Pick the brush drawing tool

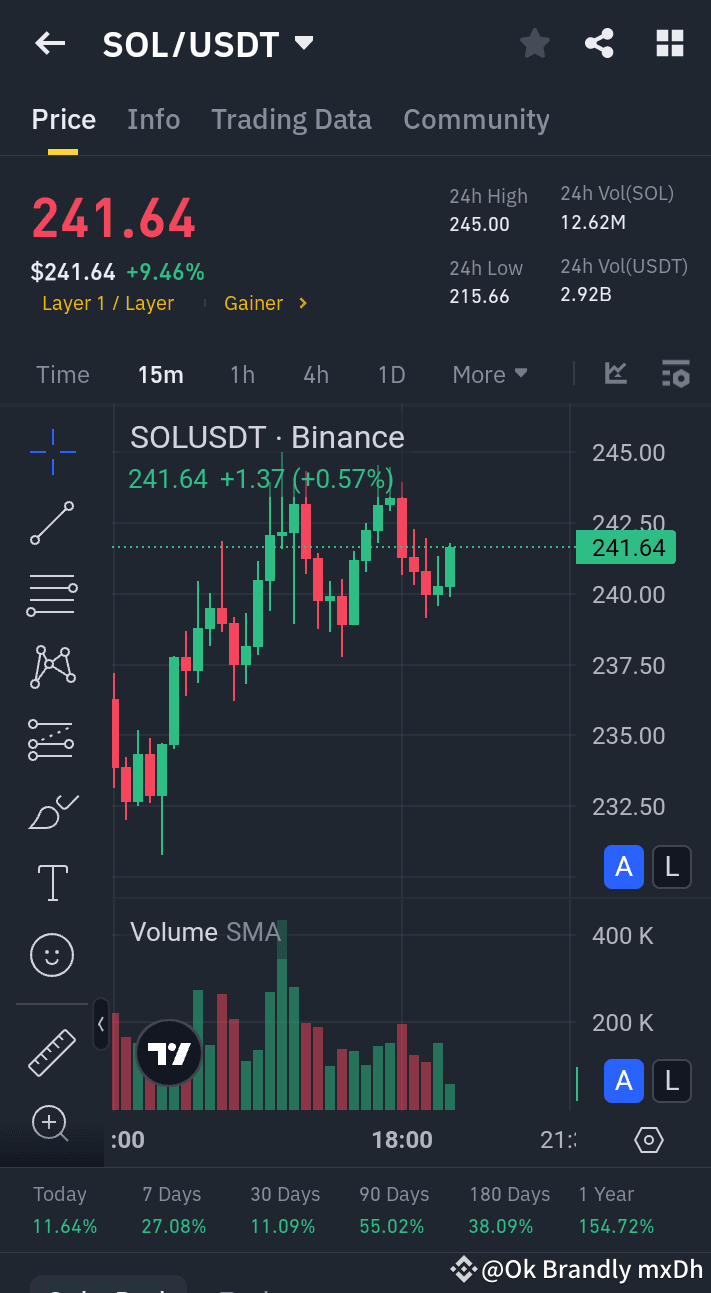coord(51,811)
